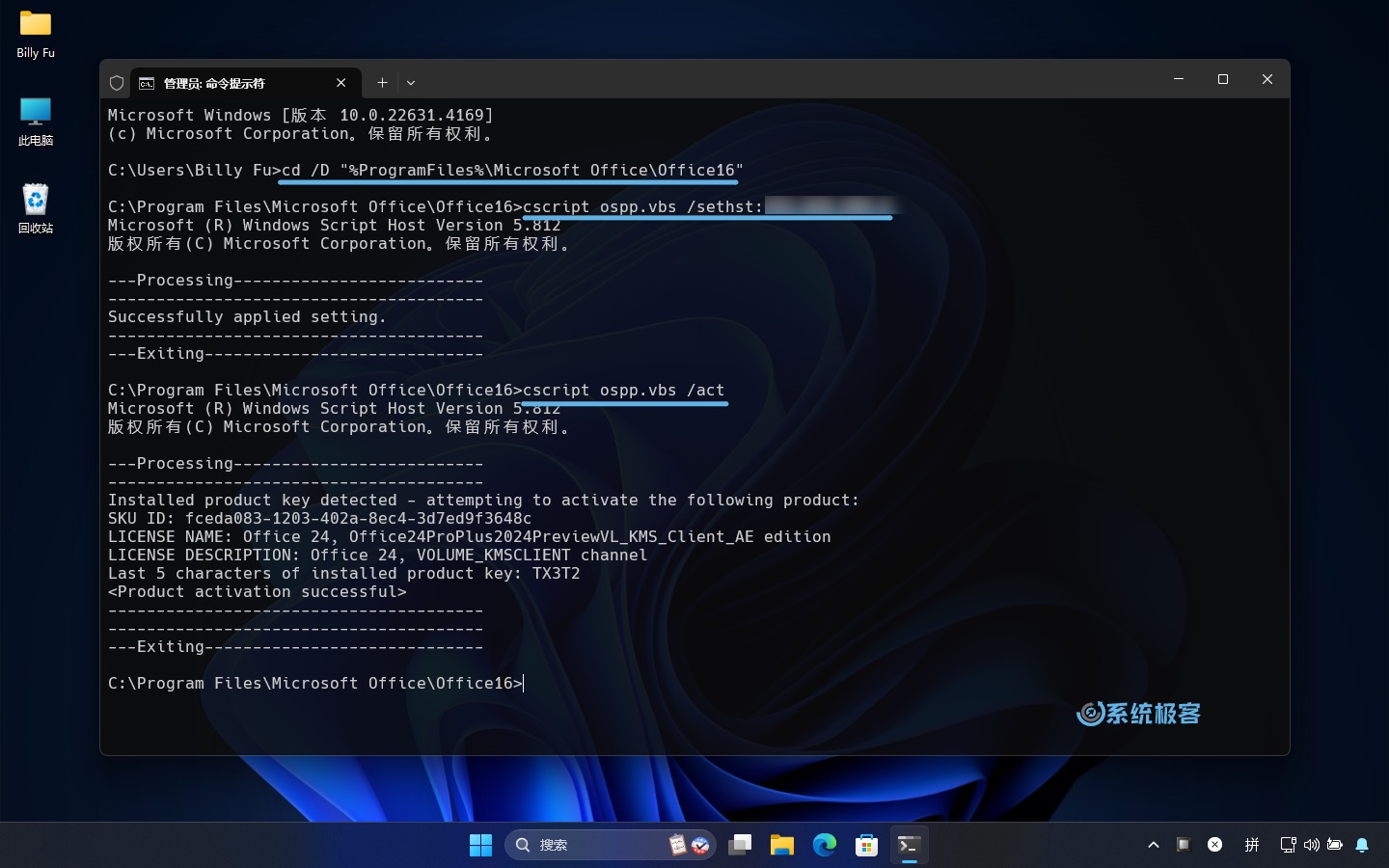Show hidden system tray icons

tap(1154, 845)
